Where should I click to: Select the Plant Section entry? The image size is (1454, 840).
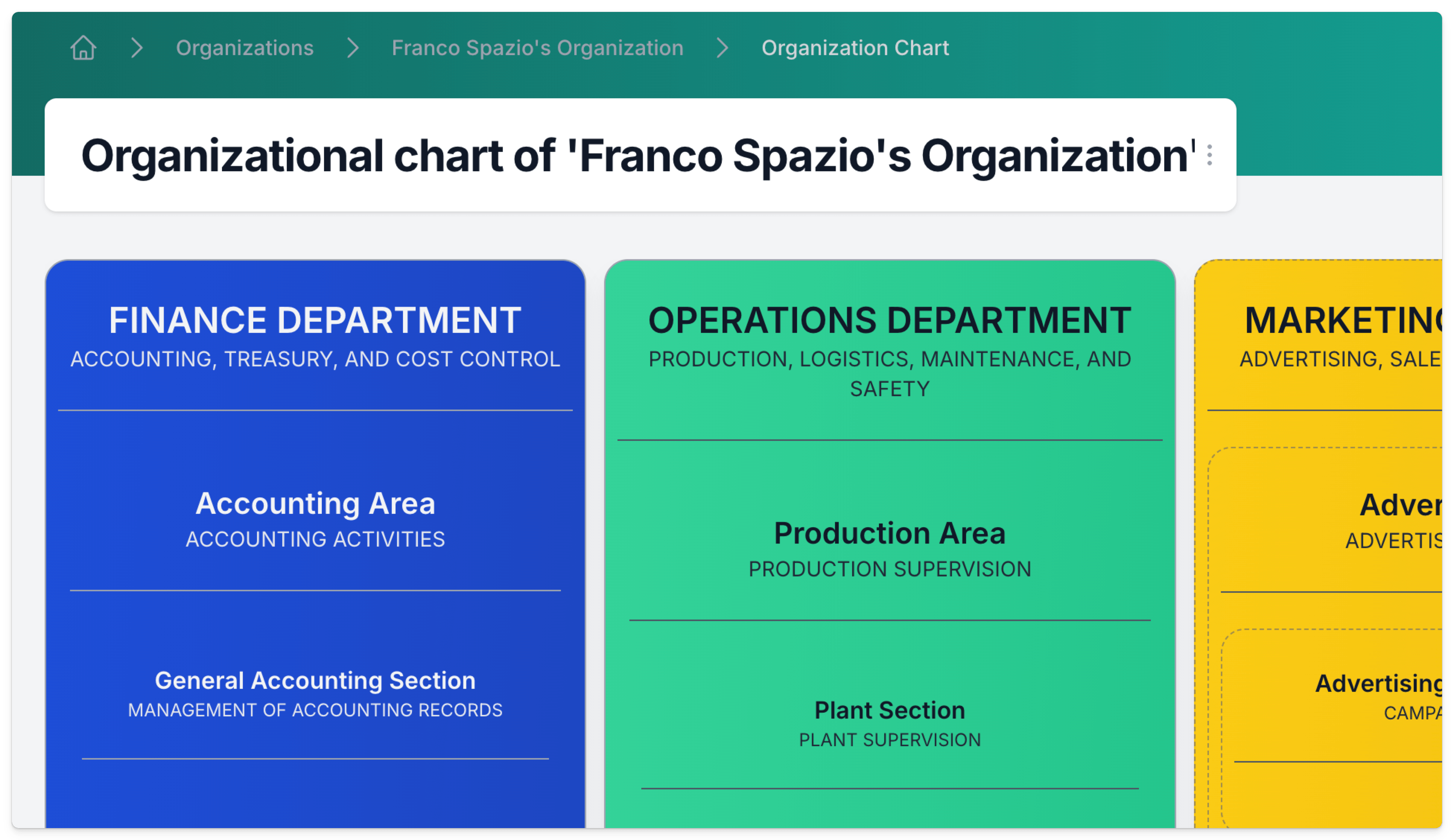coord(889,711)
